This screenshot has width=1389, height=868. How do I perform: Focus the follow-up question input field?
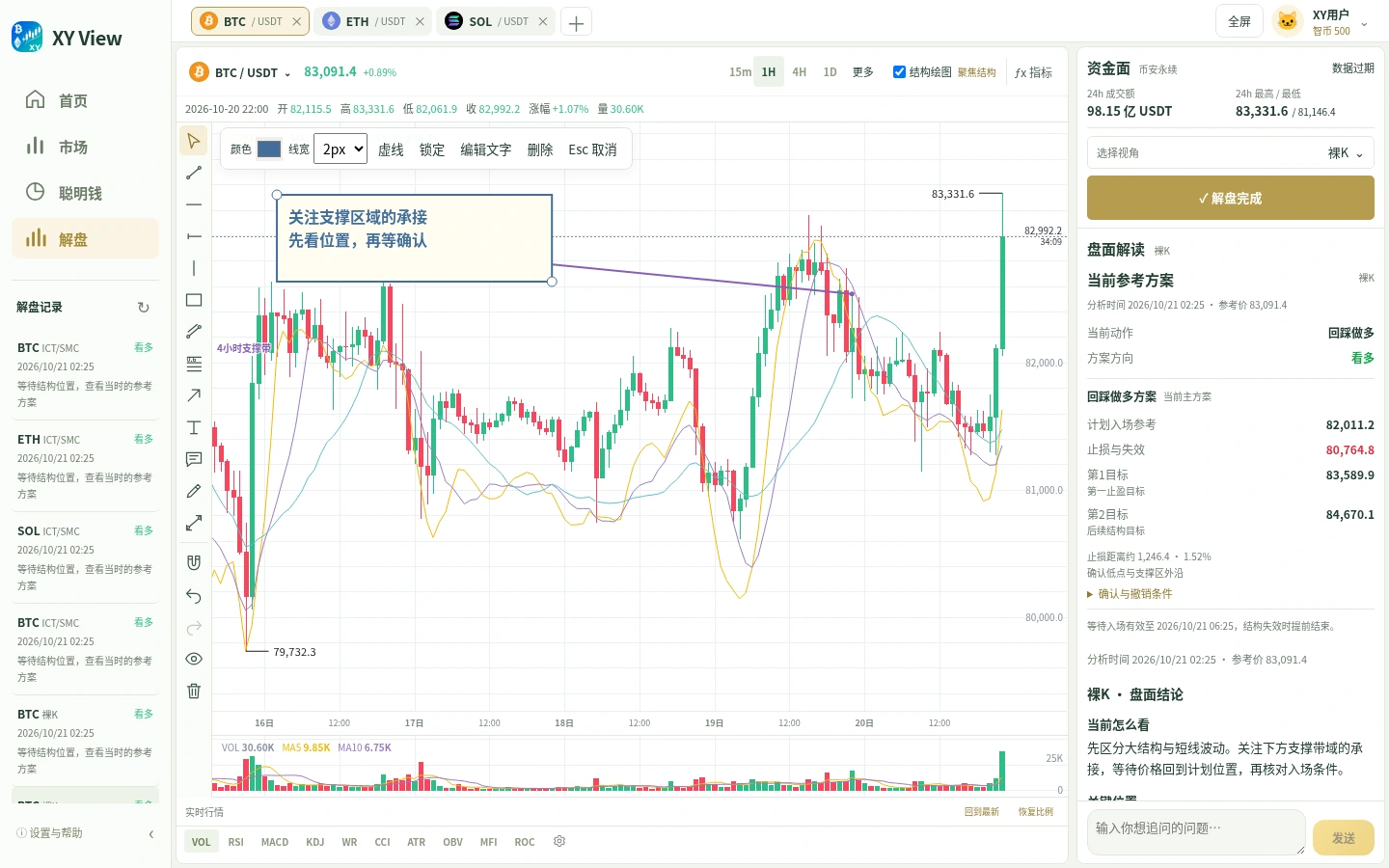tap(1195, 832)
